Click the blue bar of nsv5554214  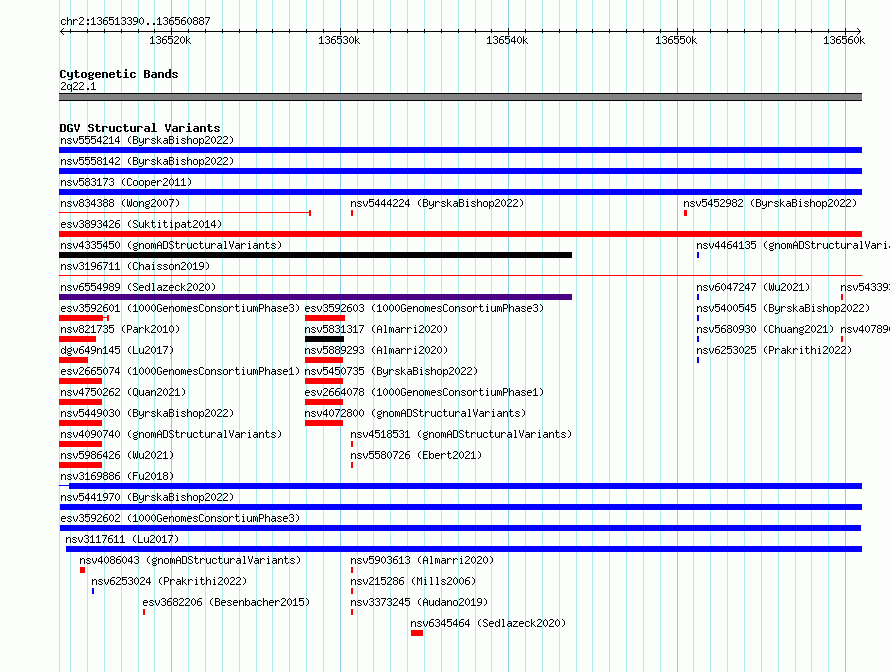[x=460, y=150]
